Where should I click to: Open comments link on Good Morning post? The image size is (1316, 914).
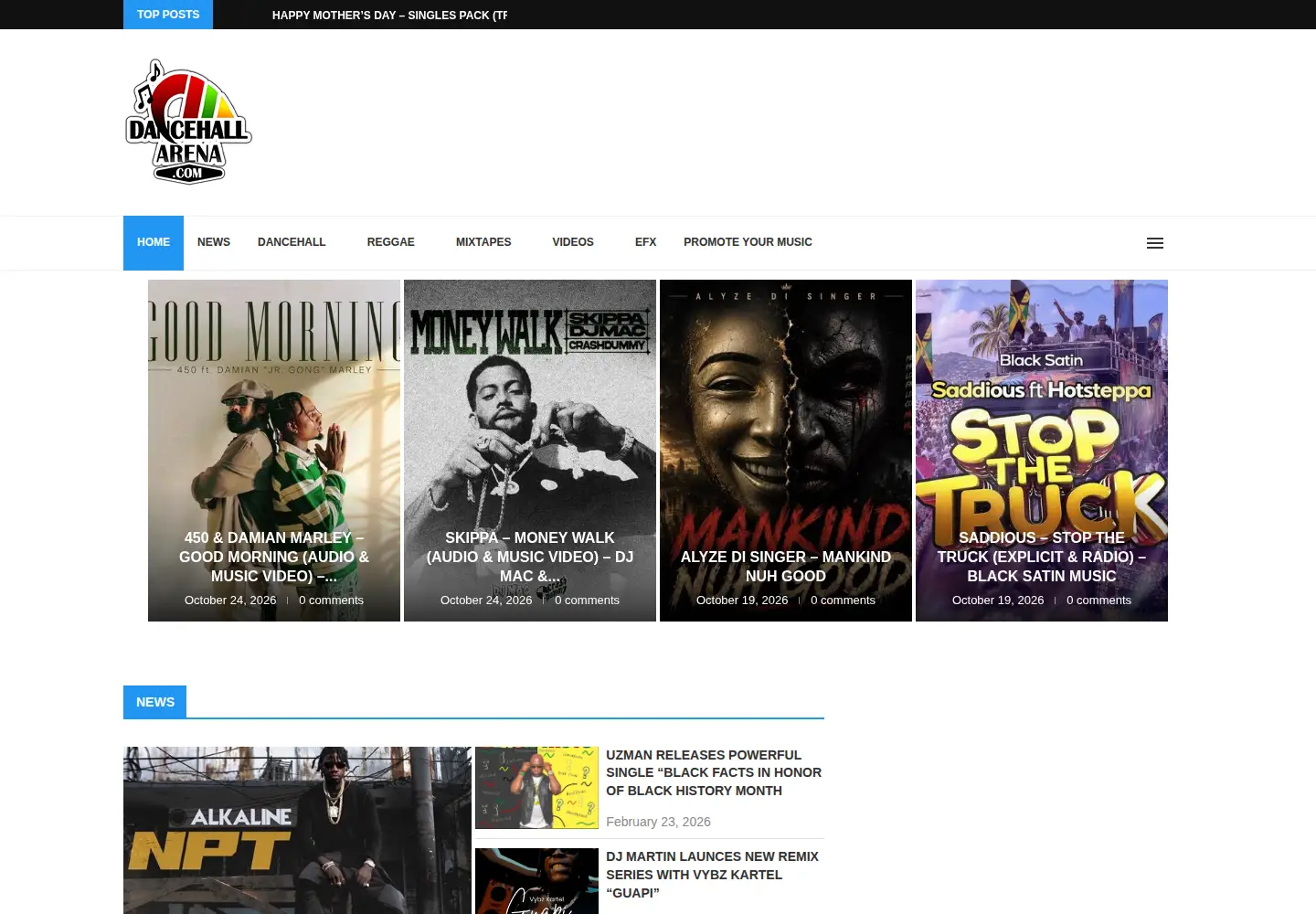click(x=331, y=600)
